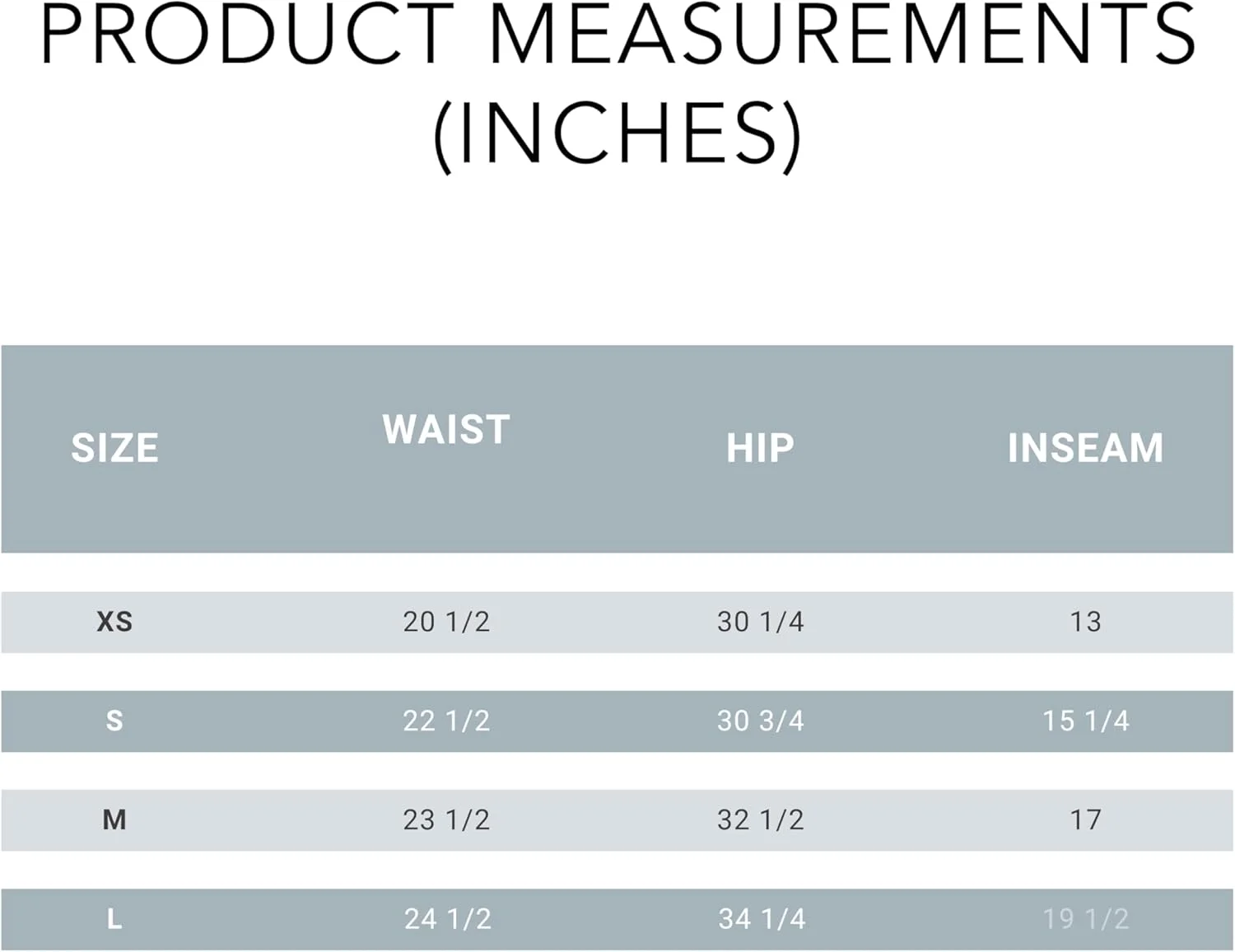The width and height of the screenshot is (1235, 952).
Task: Click the M waist value 23 1/2
Action: 446,819
